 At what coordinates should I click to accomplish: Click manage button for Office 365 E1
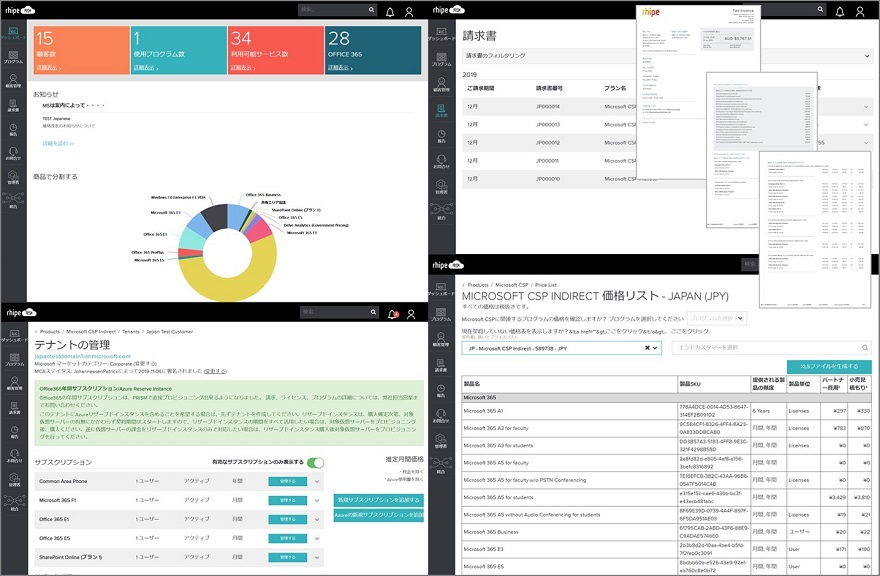pos(287,520)
